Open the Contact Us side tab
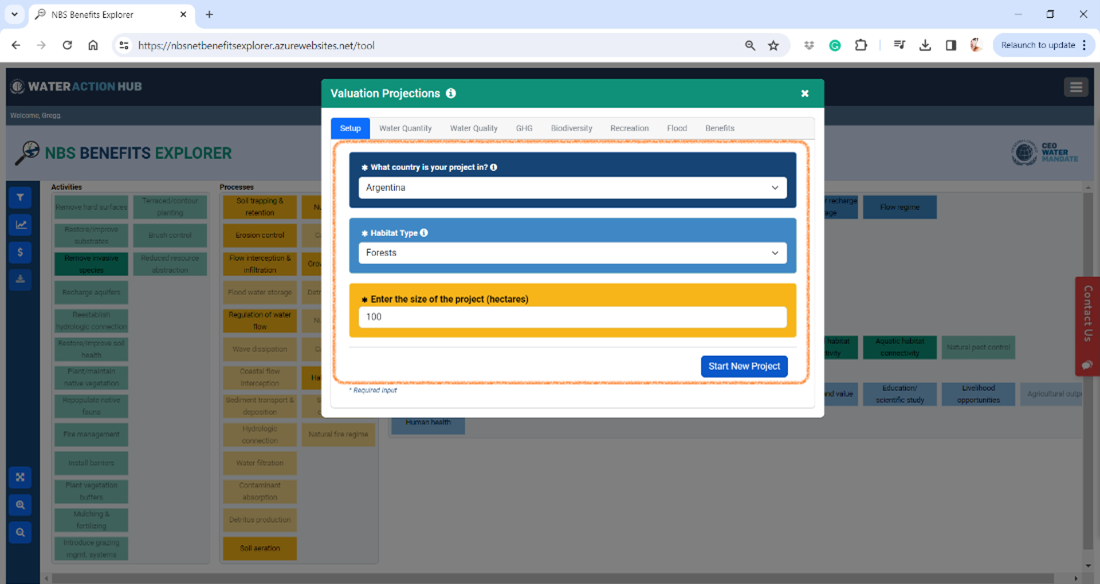 [1088, 326]
